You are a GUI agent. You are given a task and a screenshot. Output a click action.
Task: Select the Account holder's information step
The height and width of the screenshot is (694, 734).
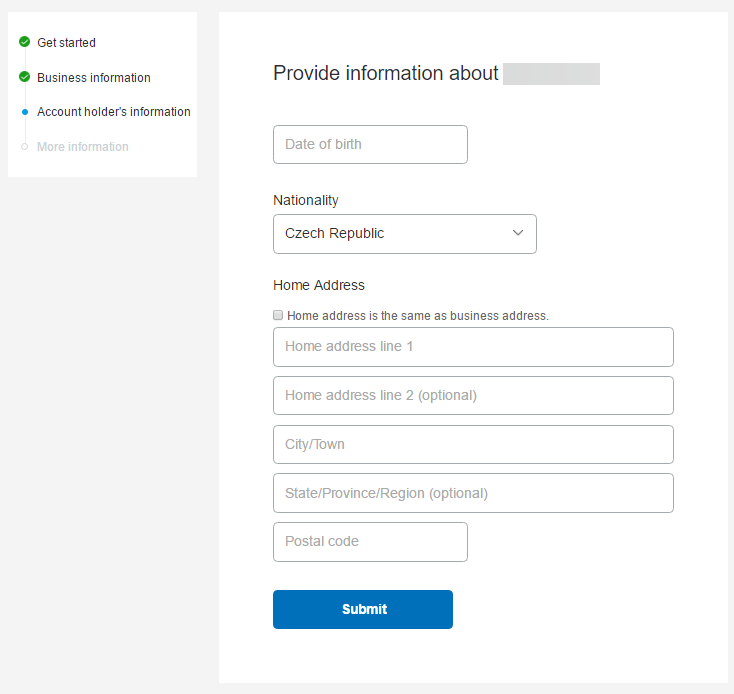[113, 112]
